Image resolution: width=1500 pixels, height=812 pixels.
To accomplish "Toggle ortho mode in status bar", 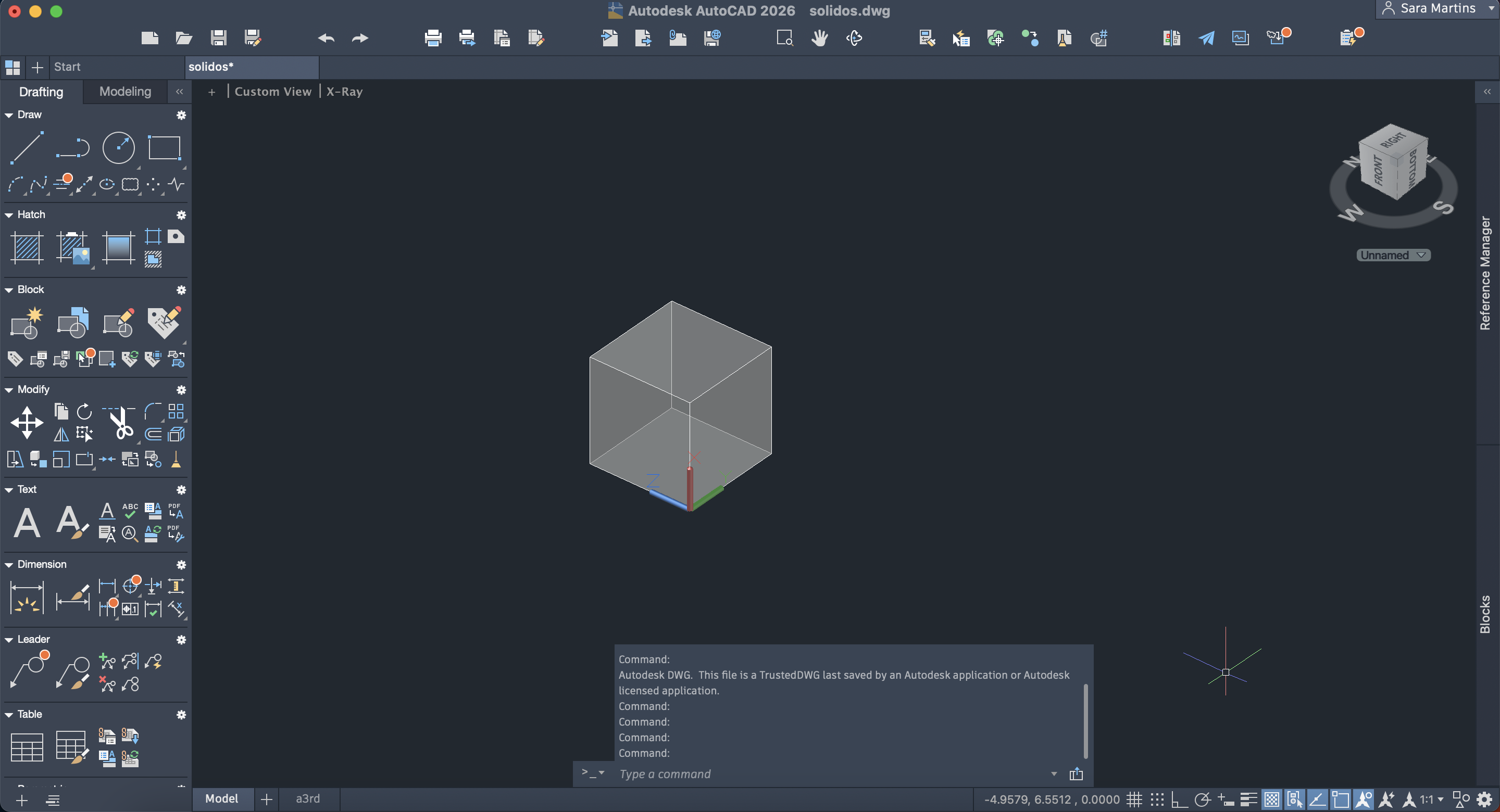I will (x=1180, y=799).
